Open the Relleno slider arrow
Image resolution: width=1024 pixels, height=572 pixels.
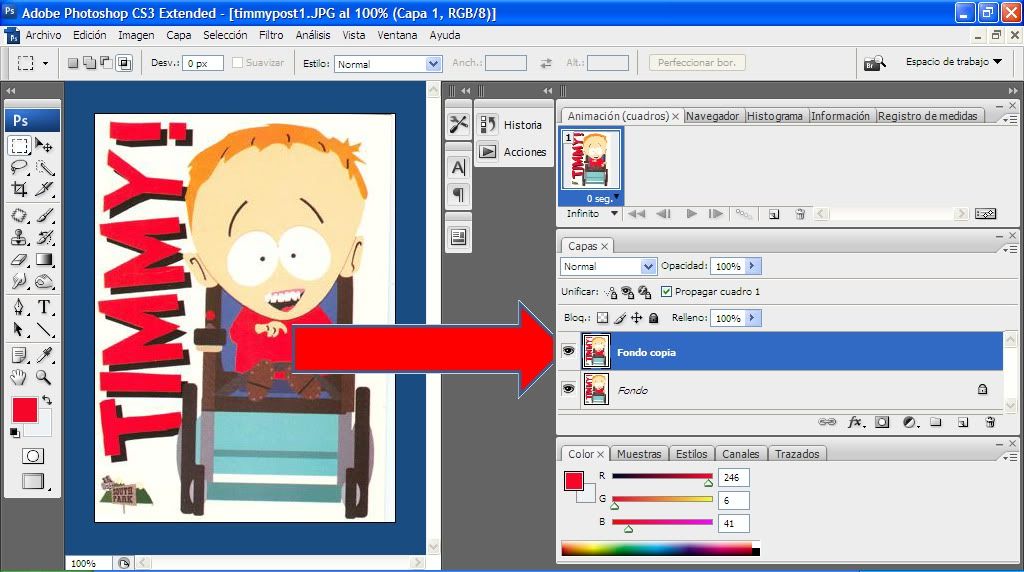point(752,318)
